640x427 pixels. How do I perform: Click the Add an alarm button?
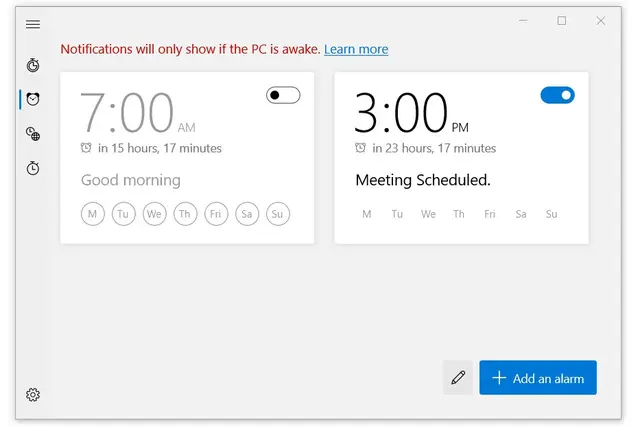click(x=538, y=378)
